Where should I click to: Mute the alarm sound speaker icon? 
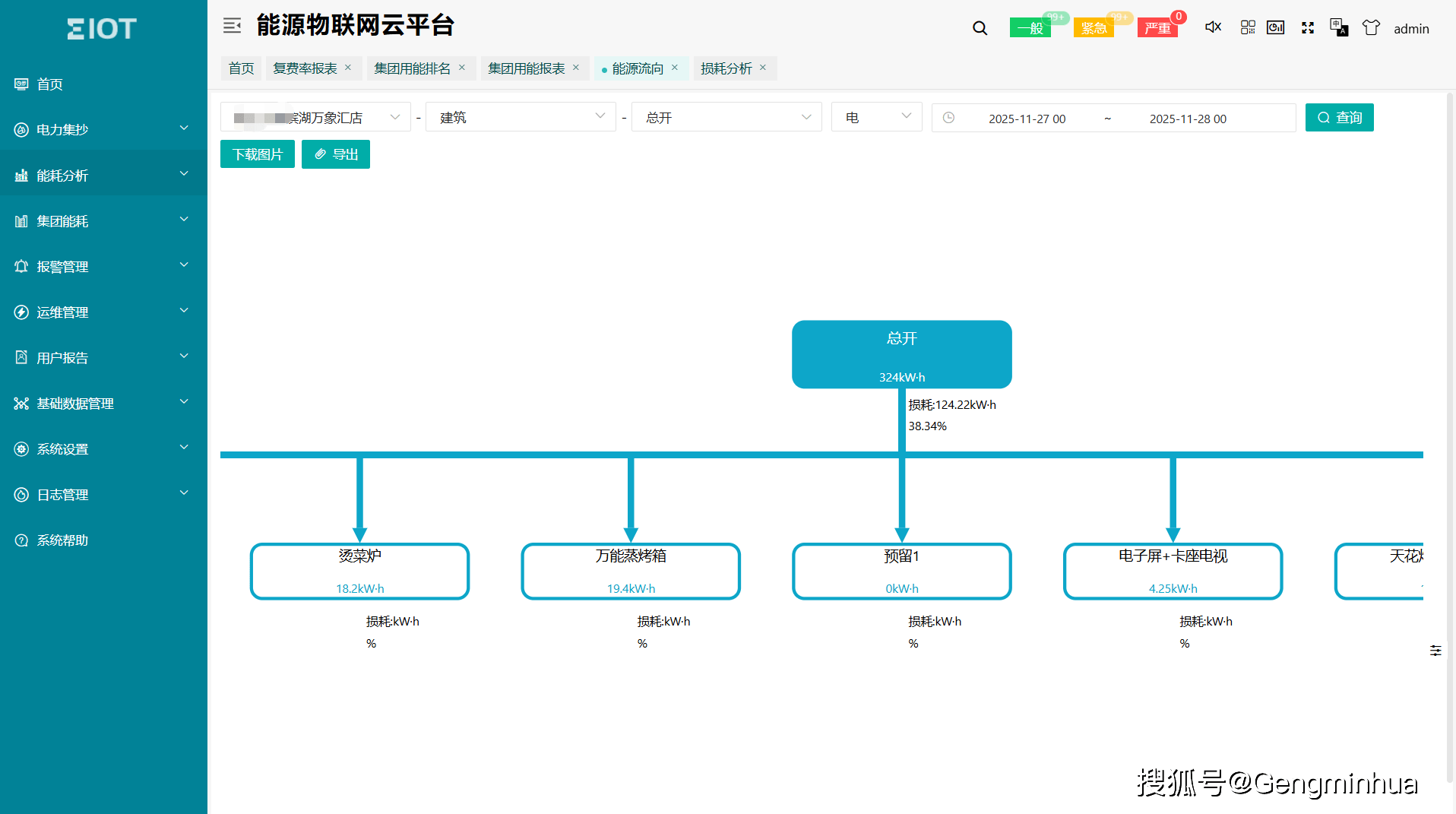(1213, 27)
